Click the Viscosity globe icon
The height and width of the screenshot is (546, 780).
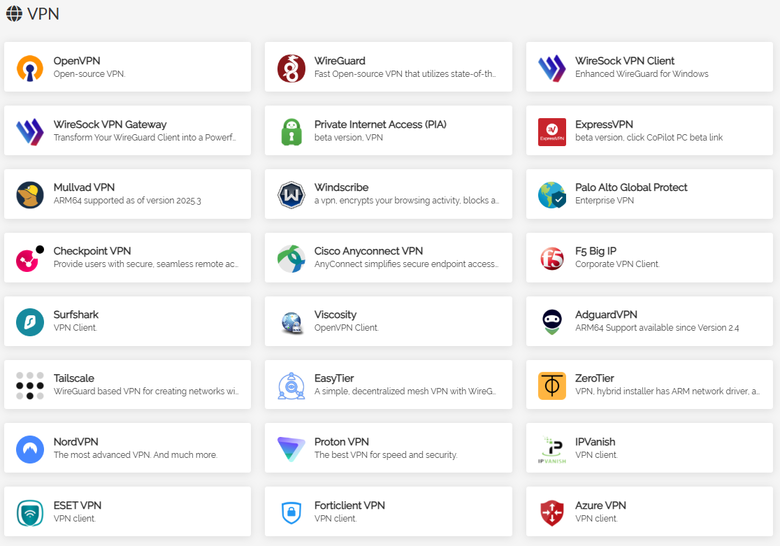pyautogui.click(x=292, y=323)
